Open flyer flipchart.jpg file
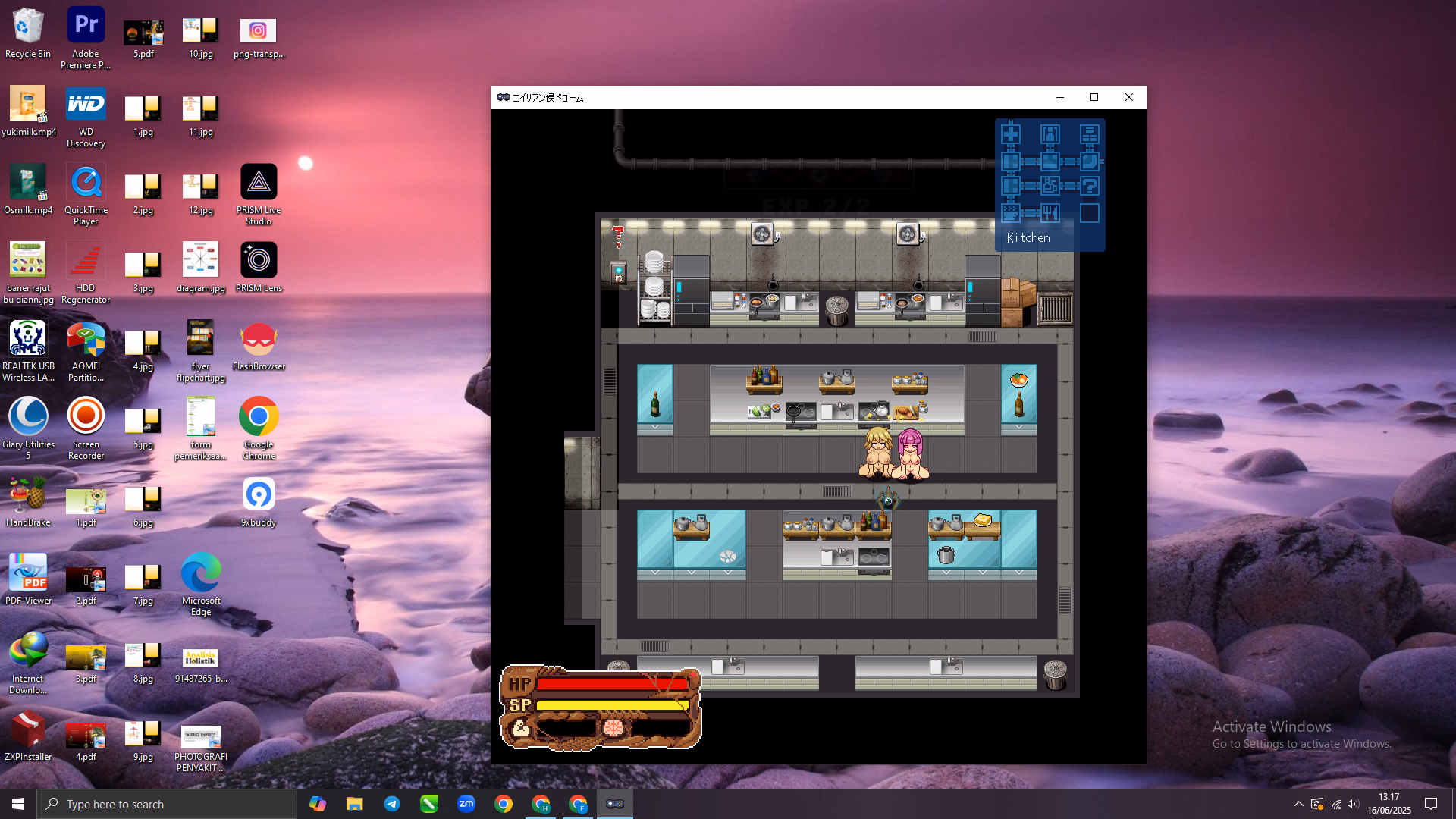This screenshot has width=1456, height=819. [x=201, y=351]
